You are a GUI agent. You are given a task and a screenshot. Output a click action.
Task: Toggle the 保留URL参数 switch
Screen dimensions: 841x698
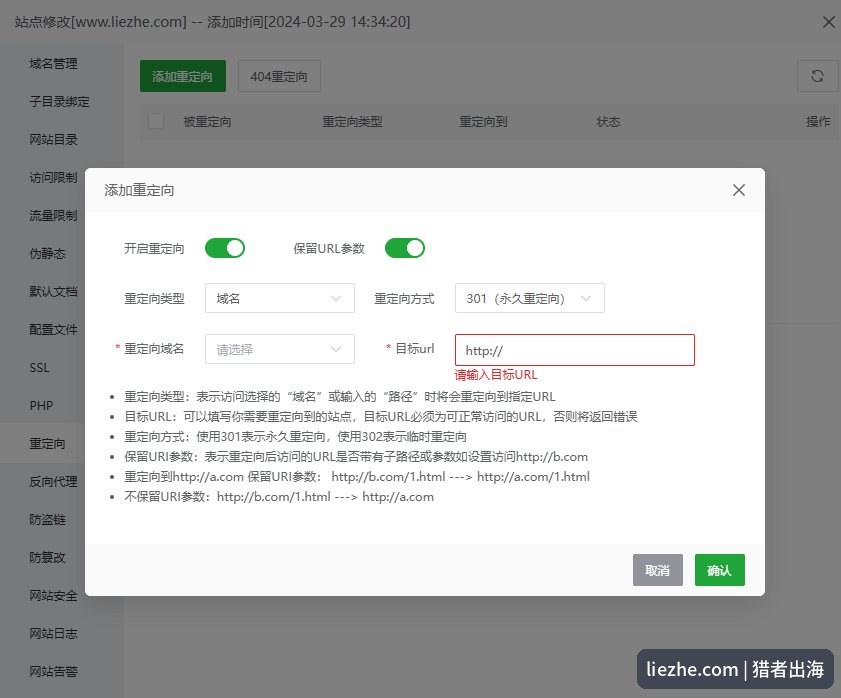404,248
